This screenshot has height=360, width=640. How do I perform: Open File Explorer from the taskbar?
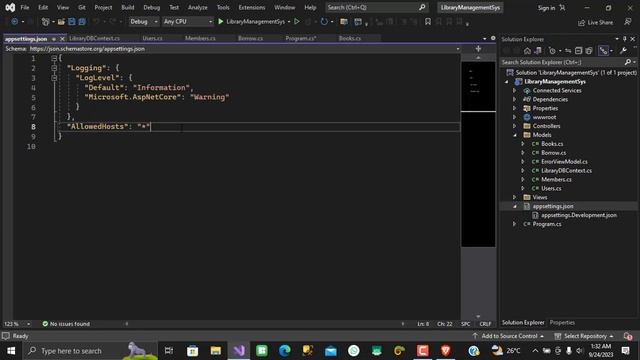click(216, 351)
